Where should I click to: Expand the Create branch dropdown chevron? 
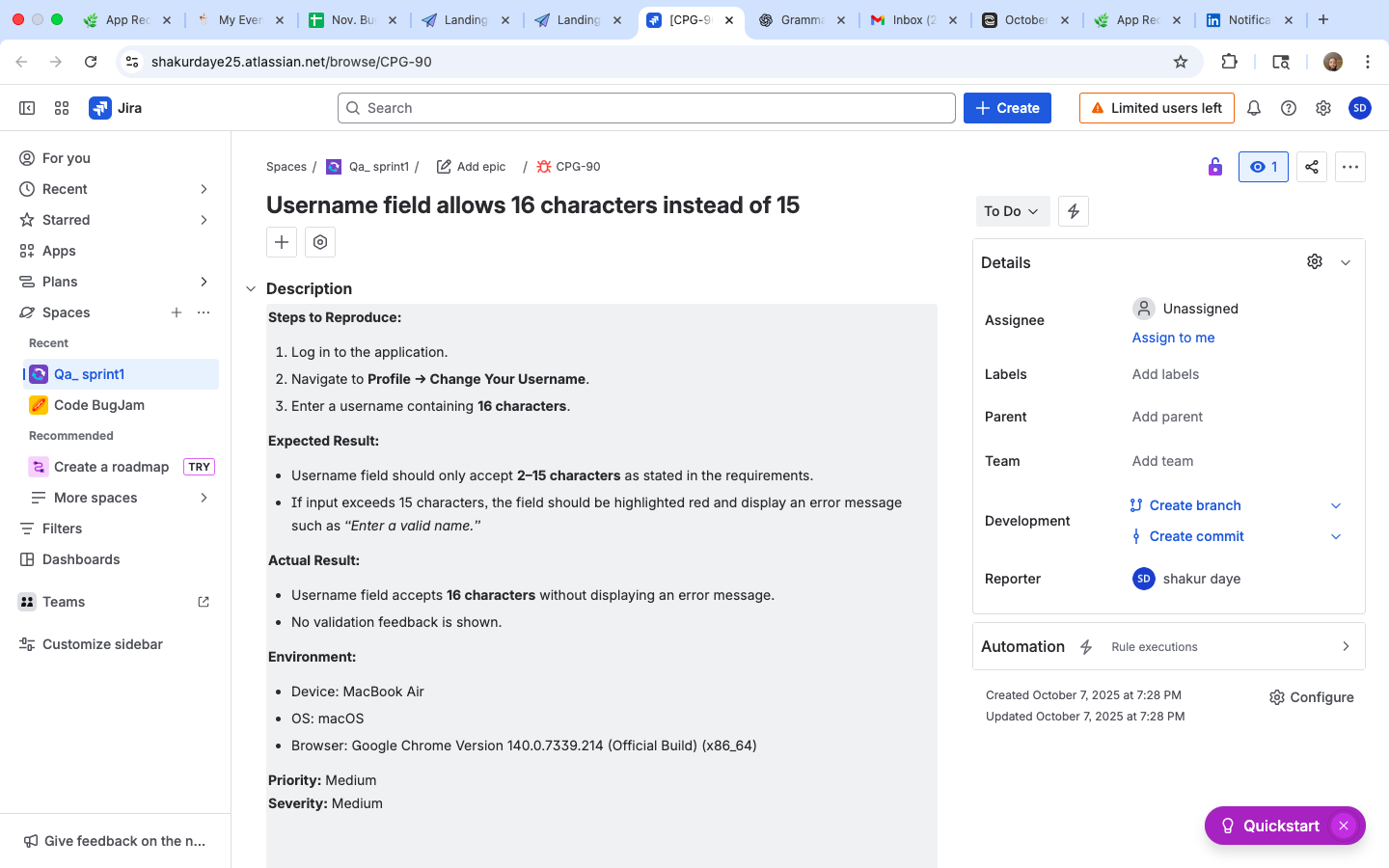pos(1336,504)
